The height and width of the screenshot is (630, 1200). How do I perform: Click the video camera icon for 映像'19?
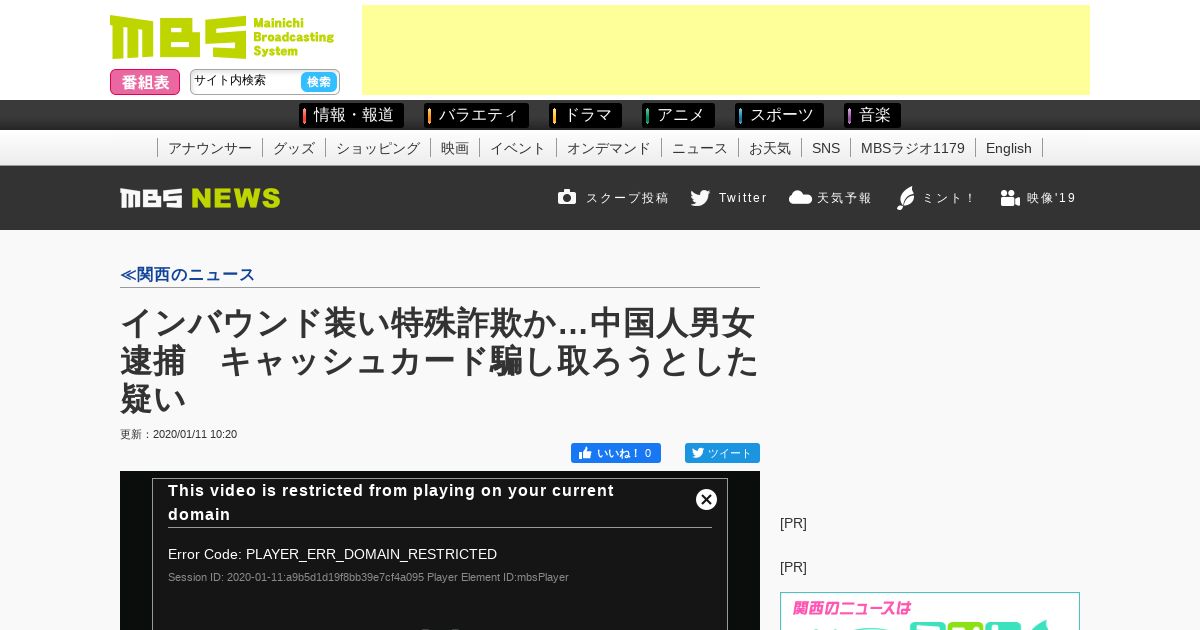tap(1010, 198)
